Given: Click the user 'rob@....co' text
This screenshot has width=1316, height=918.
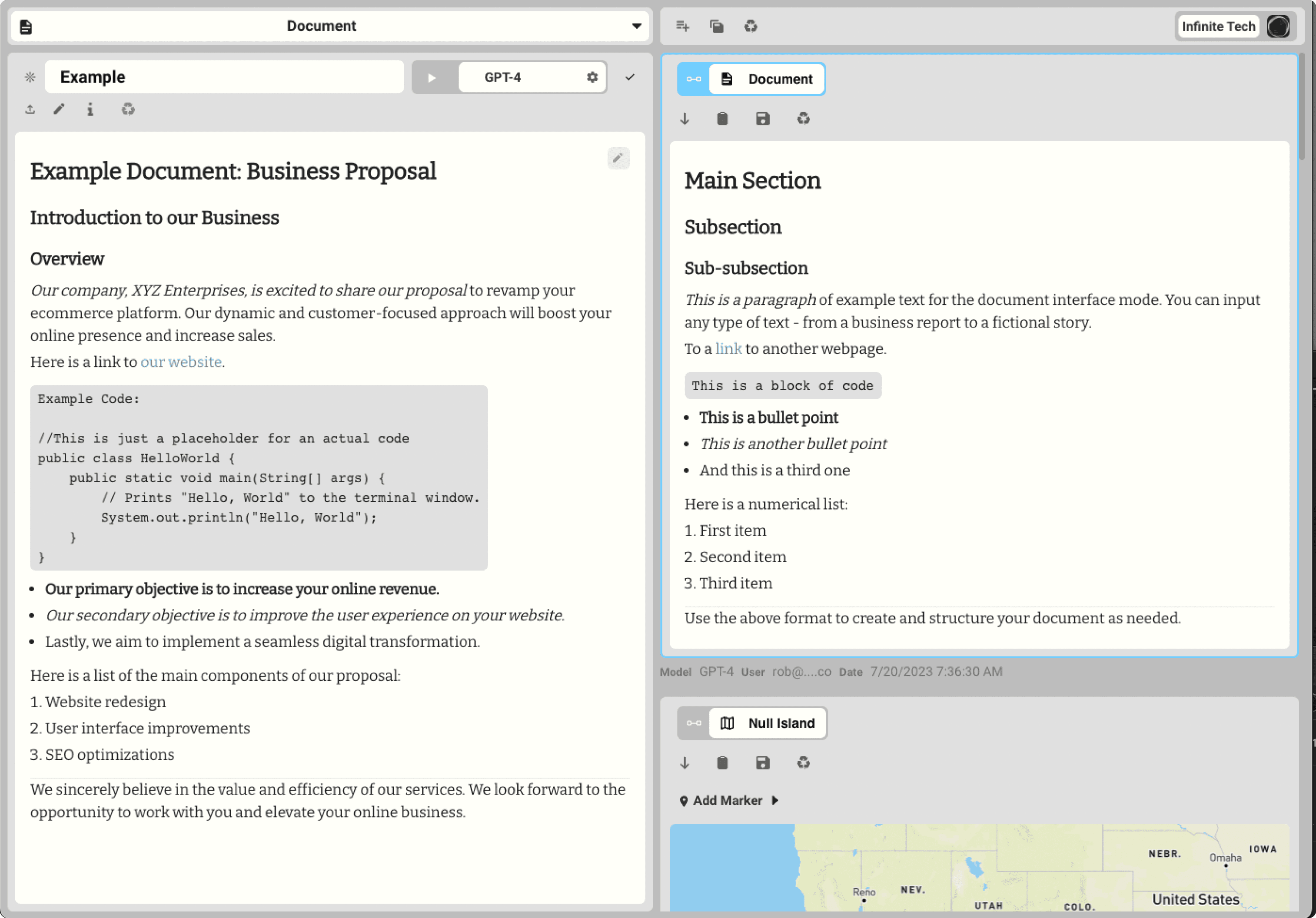Looking at the screenshot, I should (x=801, y=672).
